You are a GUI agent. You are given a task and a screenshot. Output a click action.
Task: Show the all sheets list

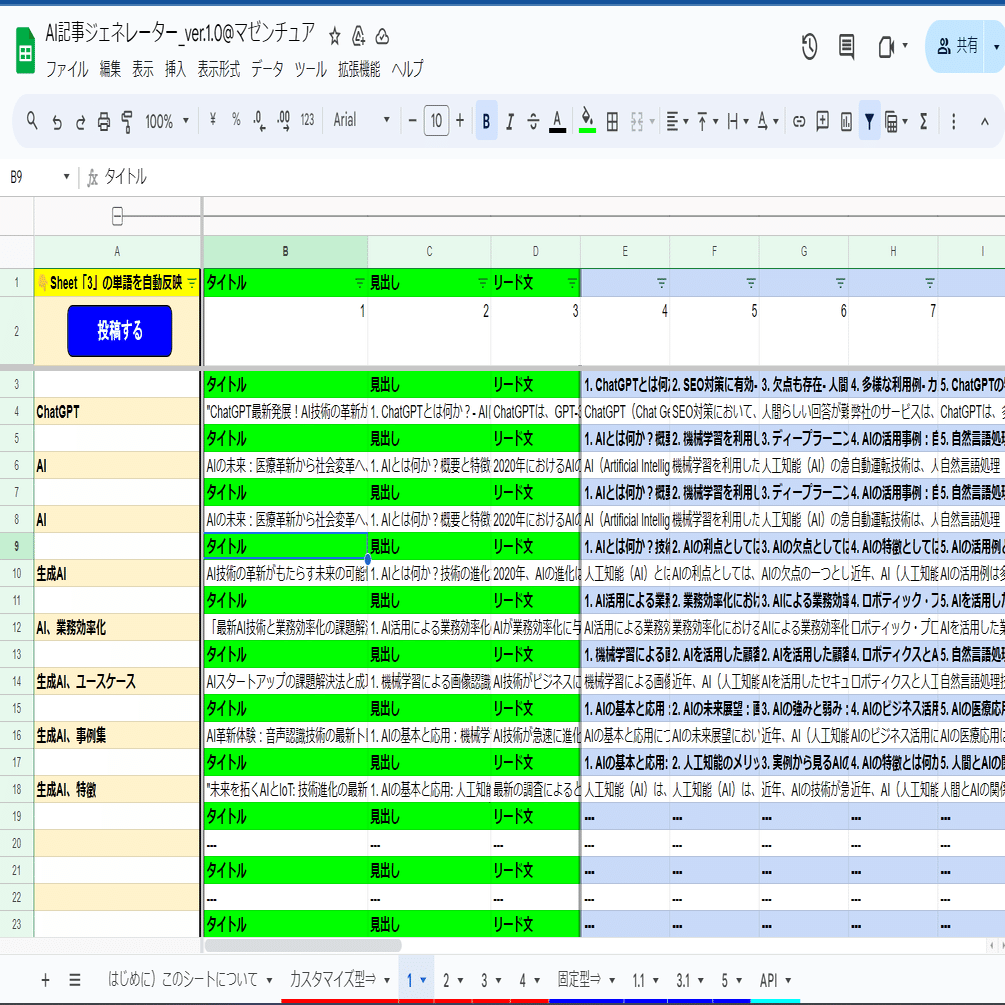(75, 980)
